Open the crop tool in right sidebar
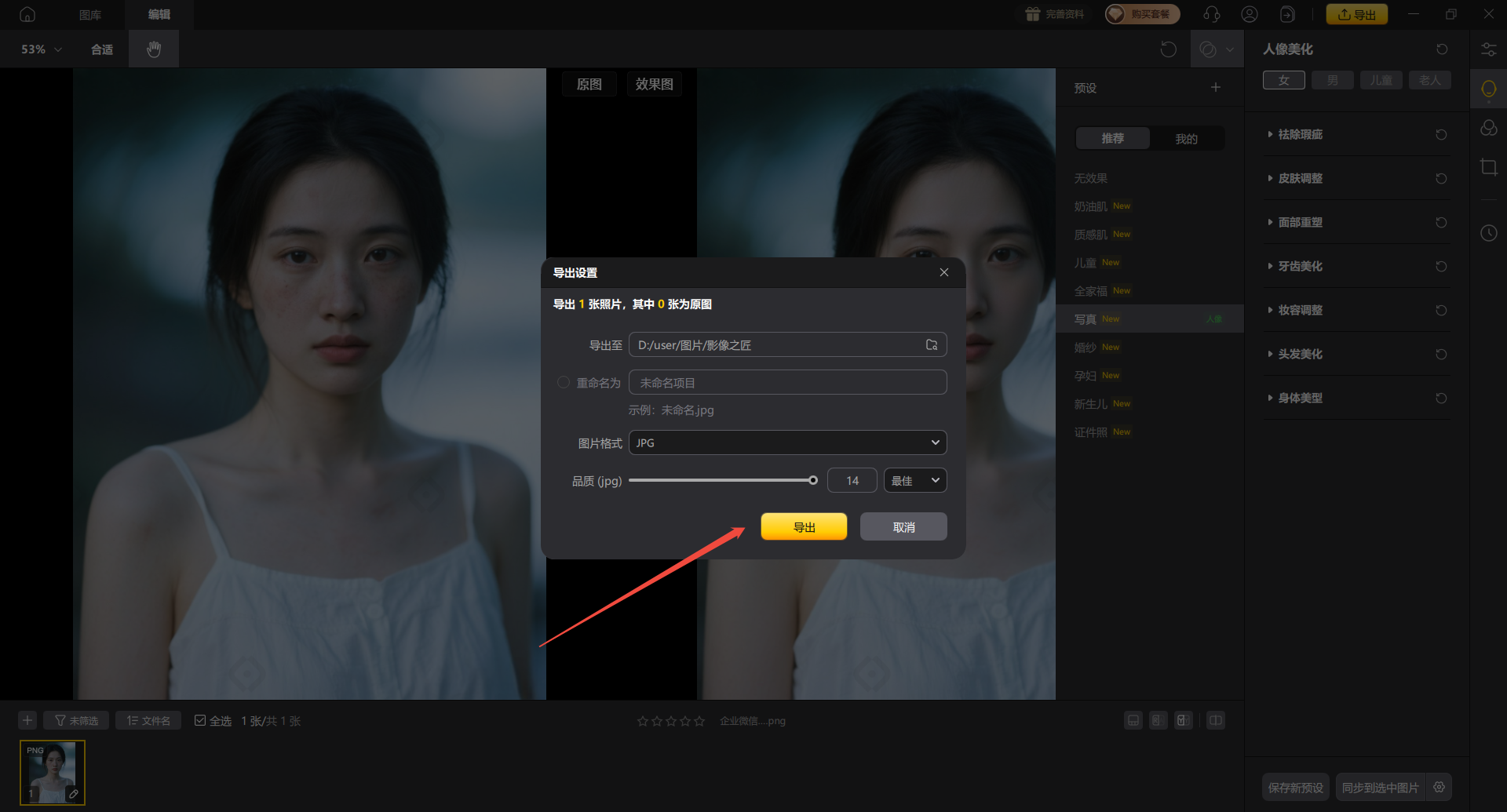 click(x=1488, y=167)
